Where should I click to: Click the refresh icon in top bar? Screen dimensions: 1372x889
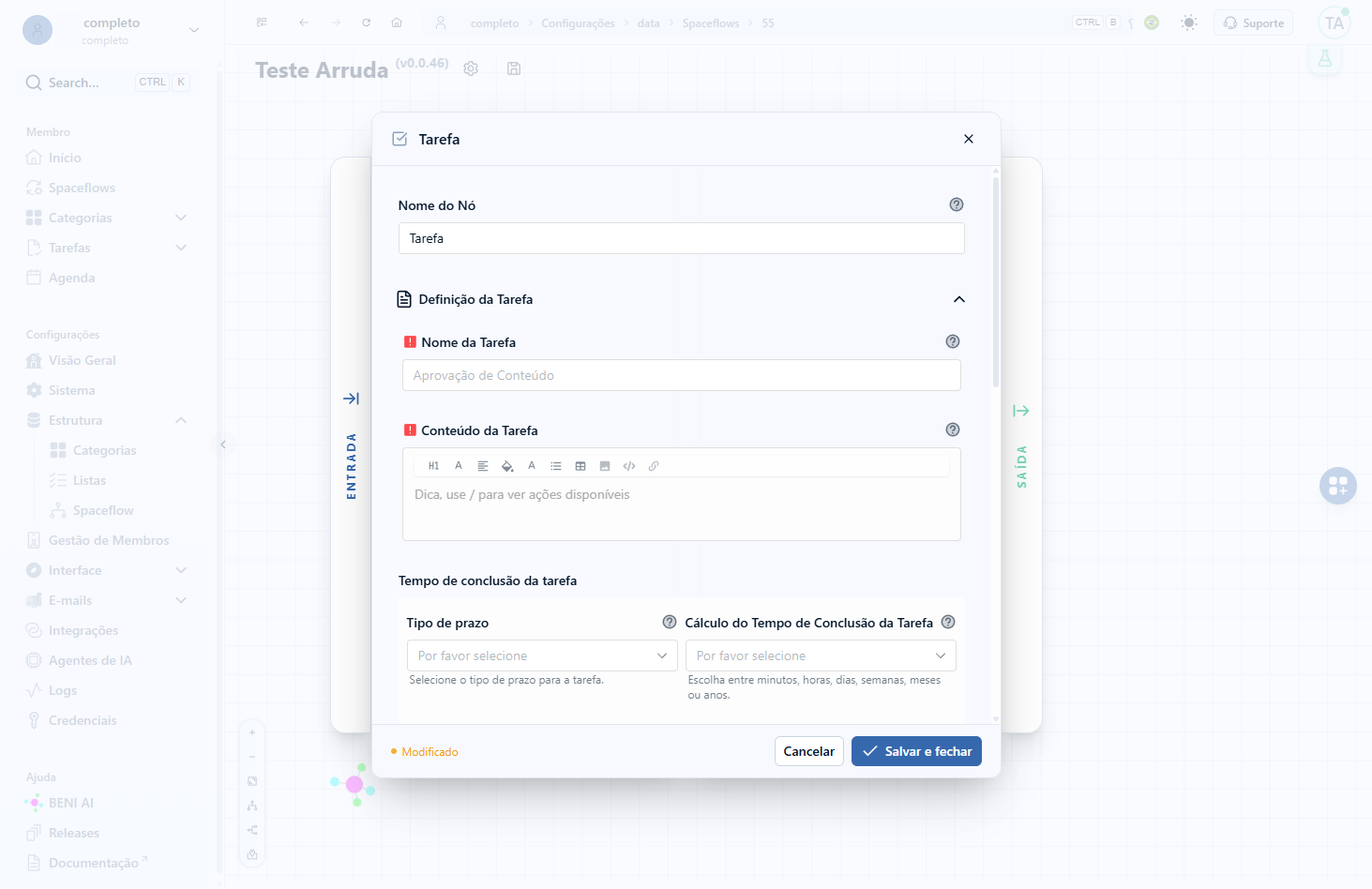(367, 23)
